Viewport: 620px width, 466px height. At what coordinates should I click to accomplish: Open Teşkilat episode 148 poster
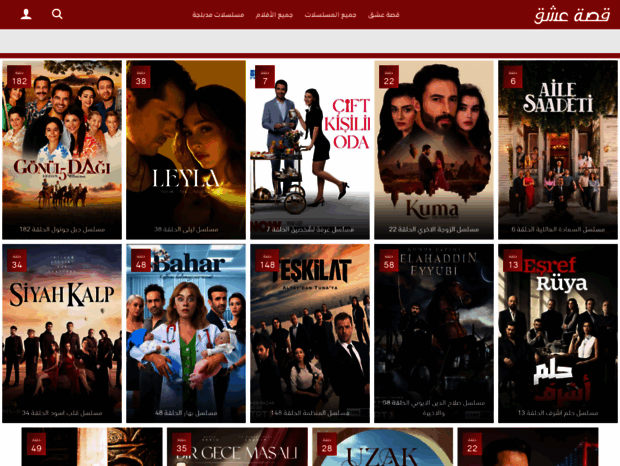tap(310, 333)
